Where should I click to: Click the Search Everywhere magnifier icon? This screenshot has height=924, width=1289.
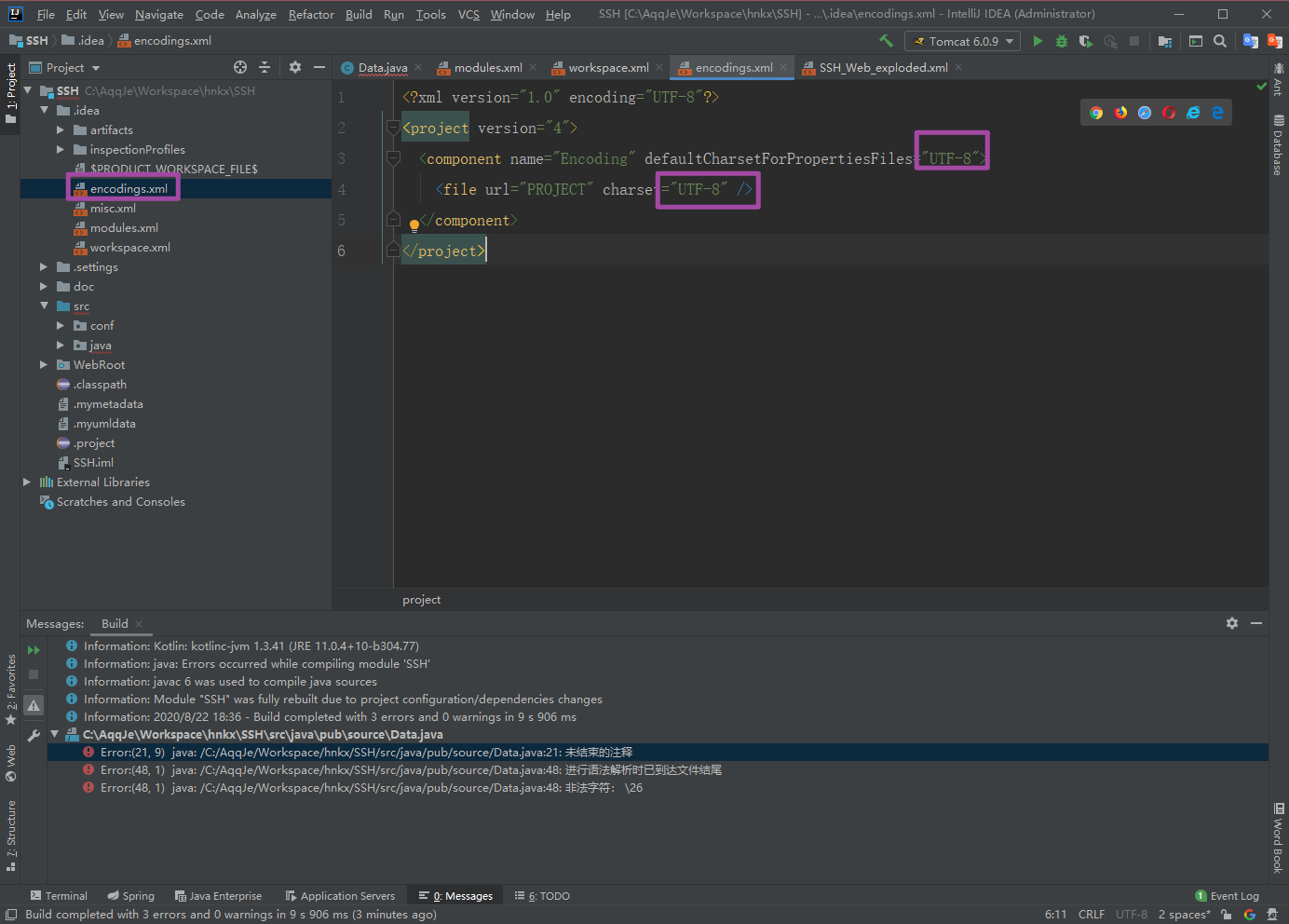[x=1220, y=41]
